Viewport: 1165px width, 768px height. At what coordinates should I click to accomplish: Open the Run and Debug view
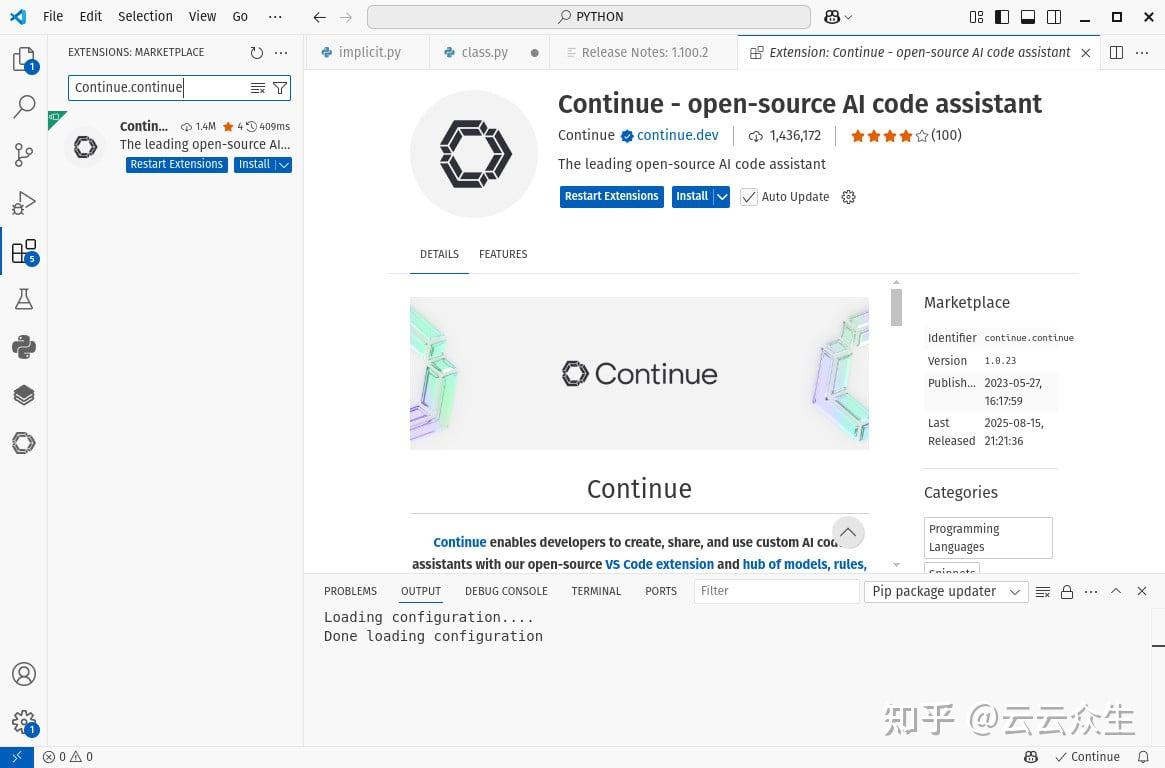point(24,203)
